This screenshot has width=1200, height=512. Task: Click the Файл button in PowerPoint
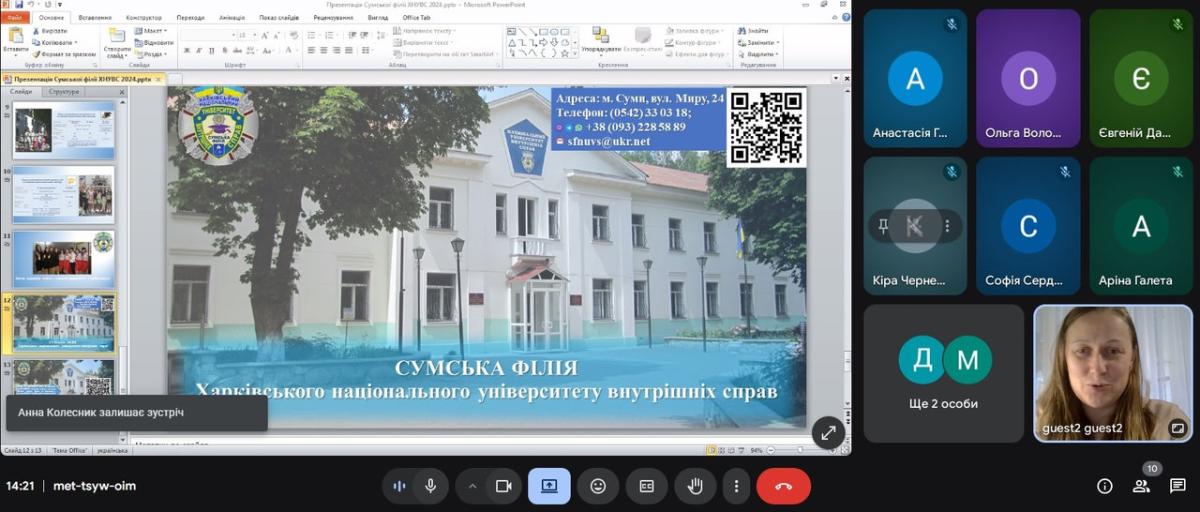(15, 18)
